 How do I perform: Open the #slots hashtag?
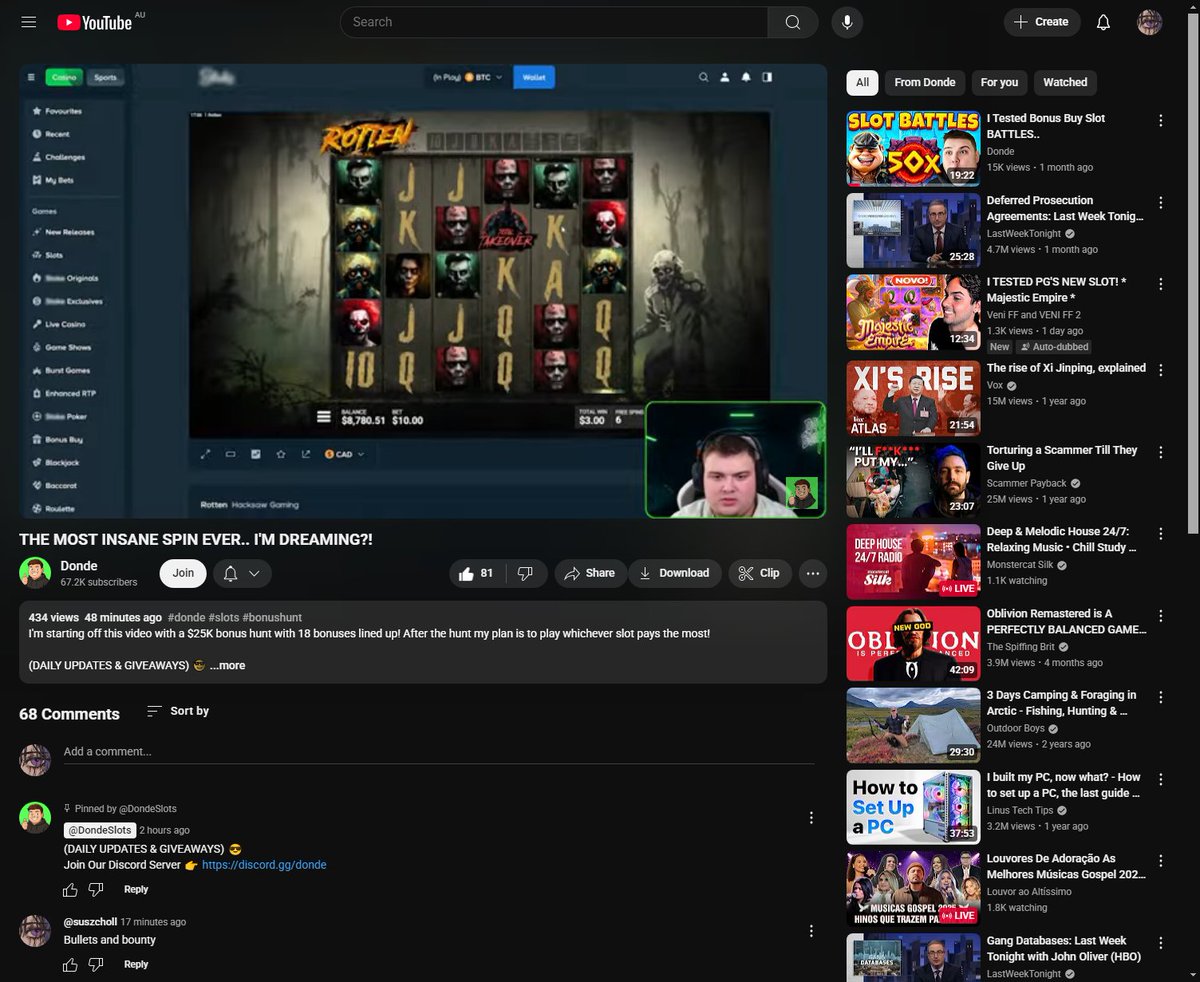(223, 618)
